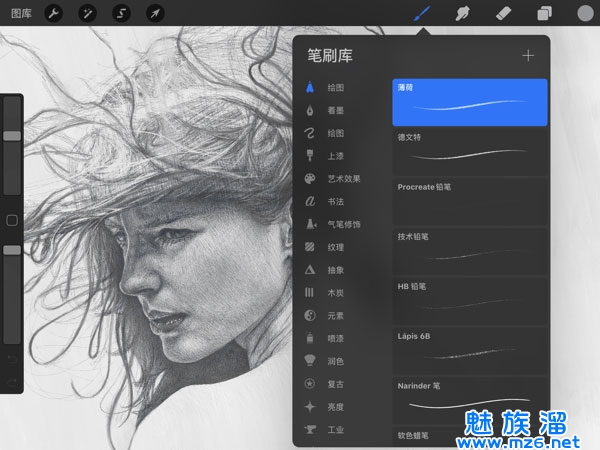Open the Adjustments magic wand menu
Screen dimensions: 600x450
coord(86,14)
